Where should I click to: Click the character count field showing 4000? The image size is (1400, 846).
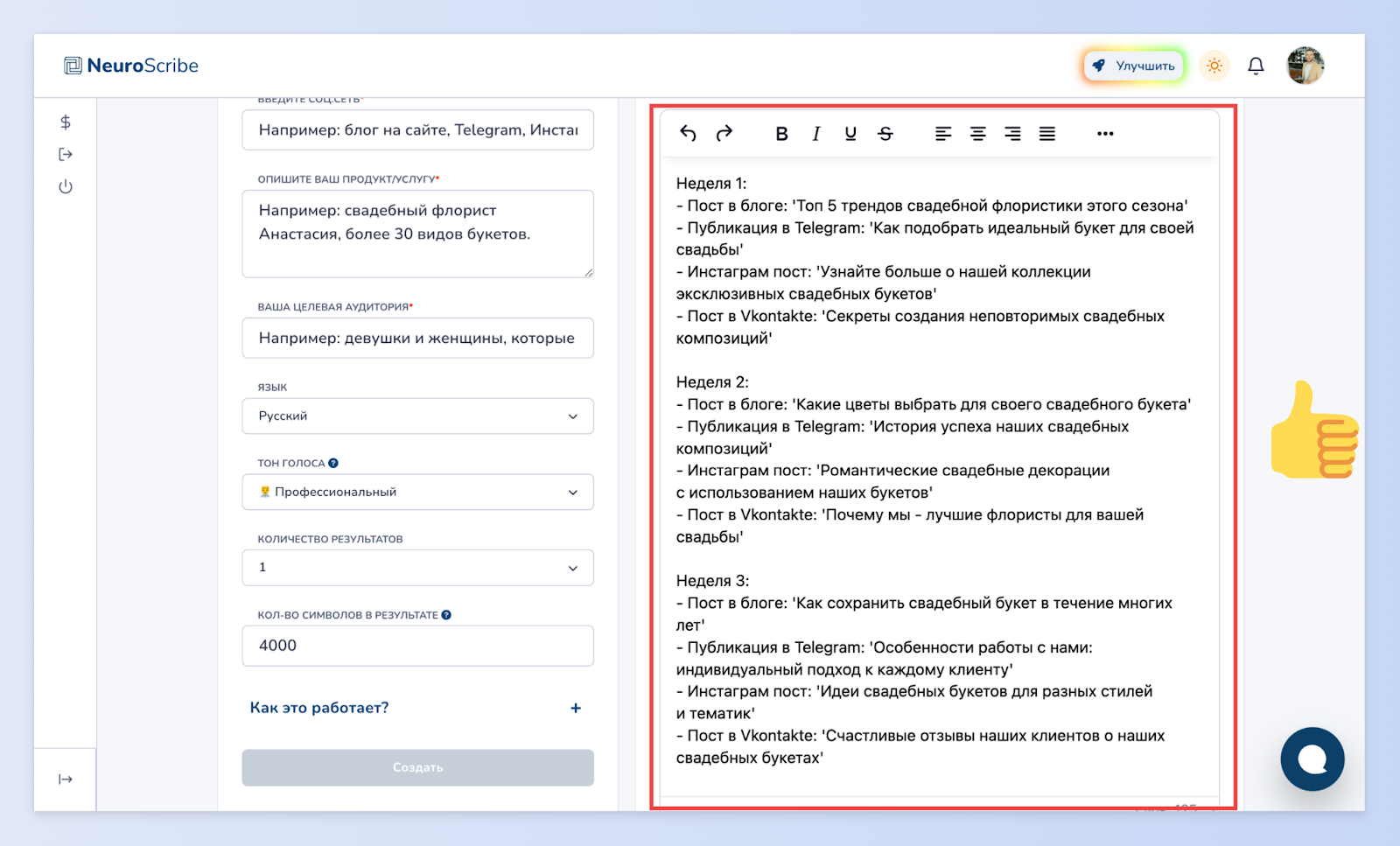click(417, 646)
